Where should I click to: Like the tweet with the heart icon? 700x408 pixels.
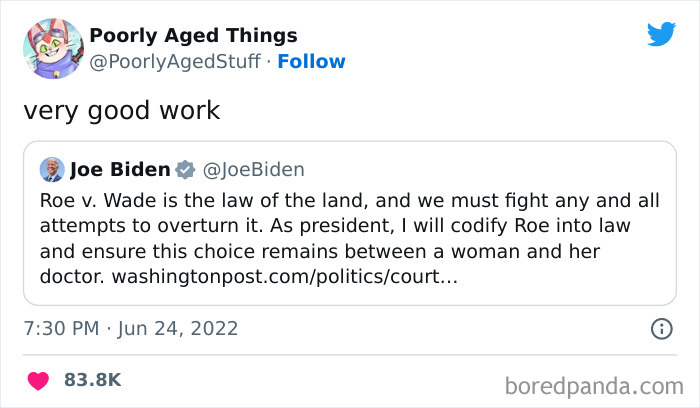(38, 381)
